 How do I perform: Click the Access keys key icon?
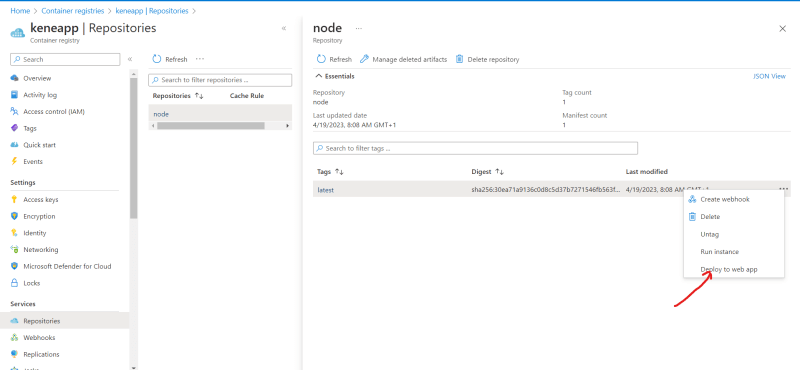(x=14, y=200)
